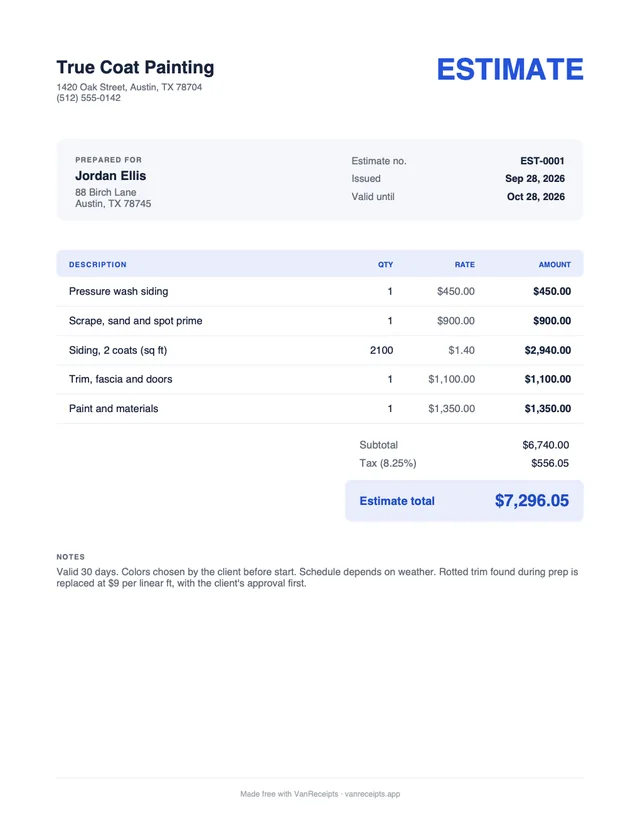
Task: Click the $450.00 rate for pressure wash
Action: 456,291
